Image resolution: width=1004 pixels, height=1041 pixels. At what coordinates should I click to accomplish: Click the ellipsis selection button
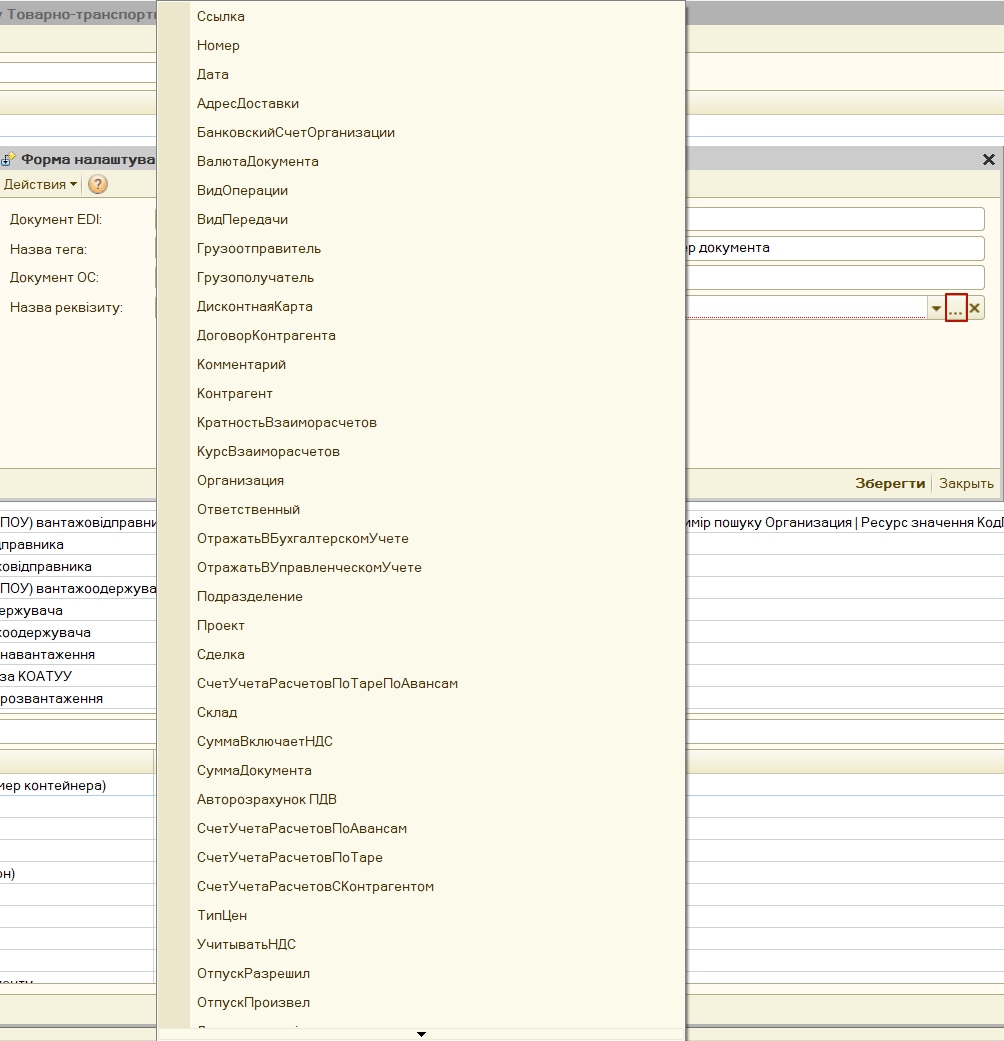click(956, 308)
